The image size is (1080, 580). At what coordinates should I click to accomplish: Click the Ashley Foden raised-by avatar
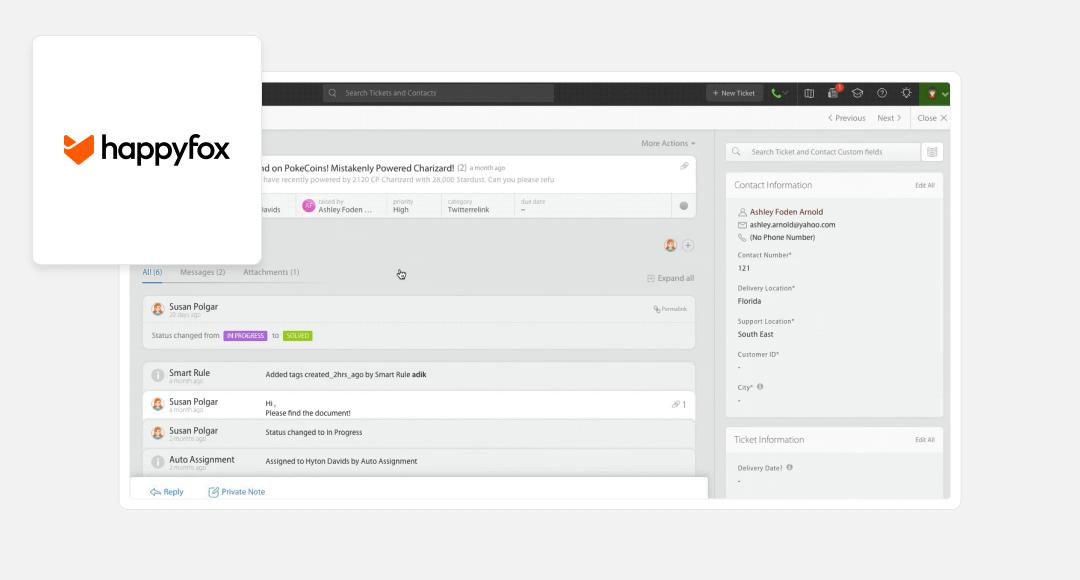[309, 205]
